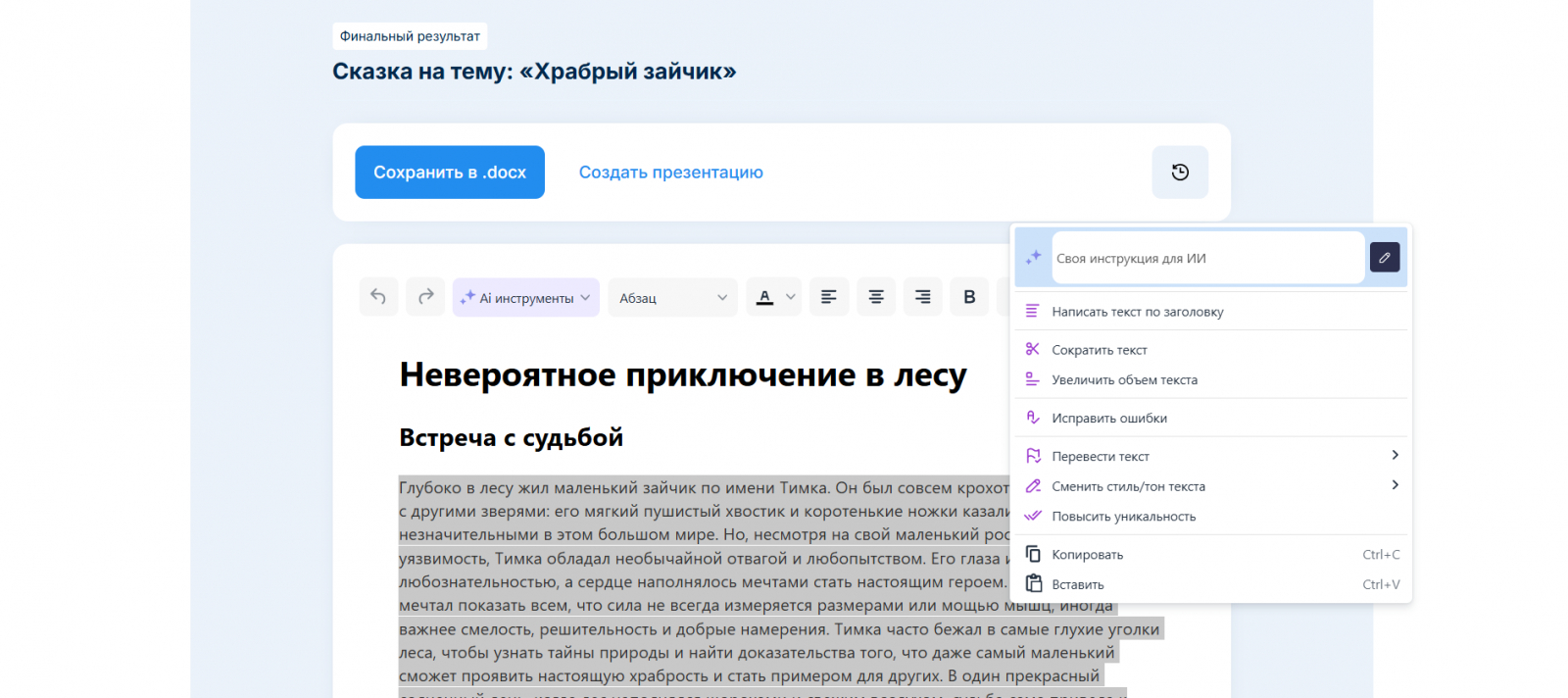Screen dimensions: 1568x698
Task: Align text to the right
Action: pos(922,297)
